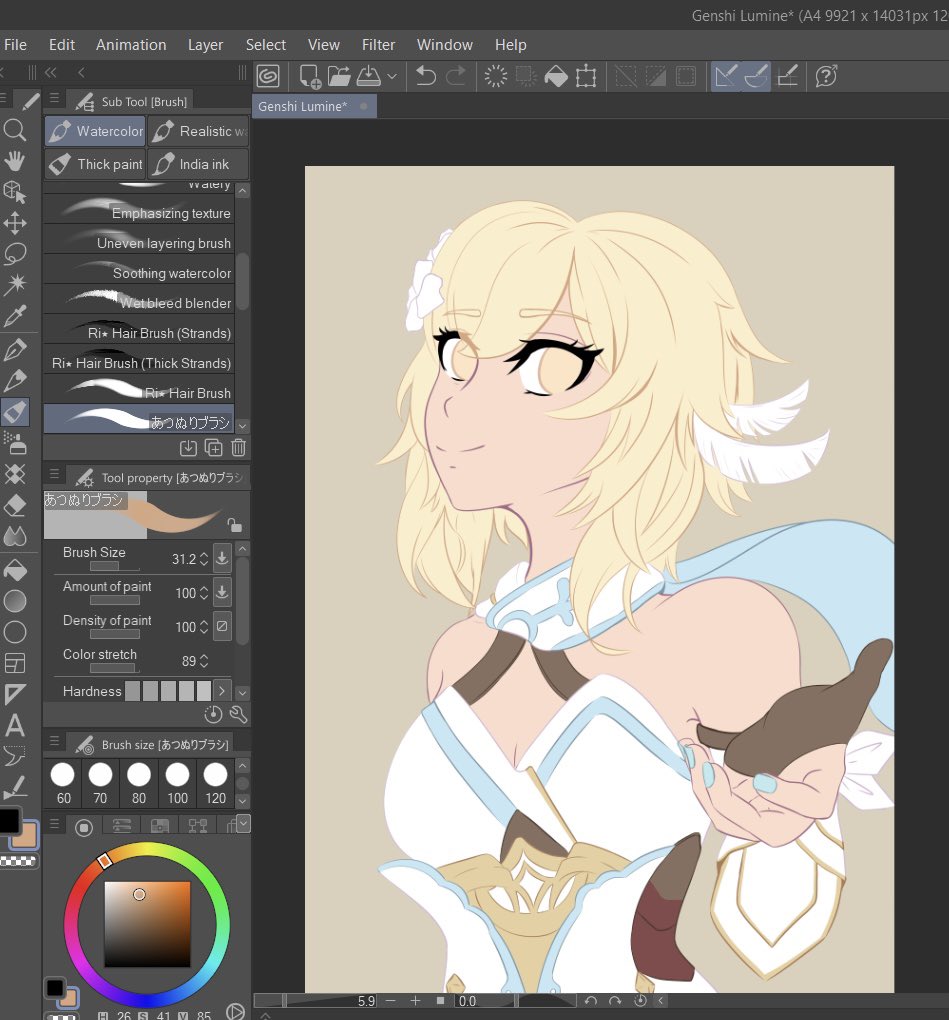Toggle the tool property lock icon
Image resolution: width=949 pixels, height=1020 pixels.
(234, 524)
